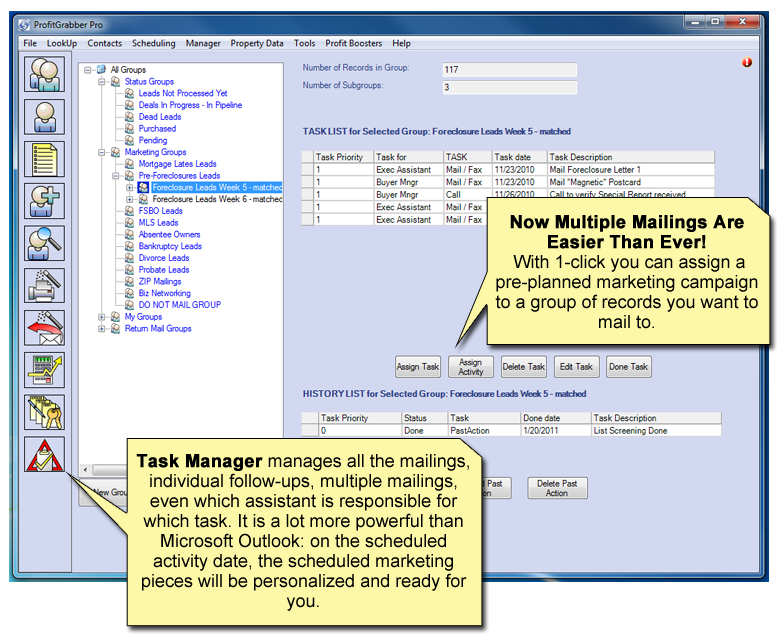This screenshot has height=638, width=780.
Task: Click the tree scrollbar left arrow
Action: pos(85,470)
